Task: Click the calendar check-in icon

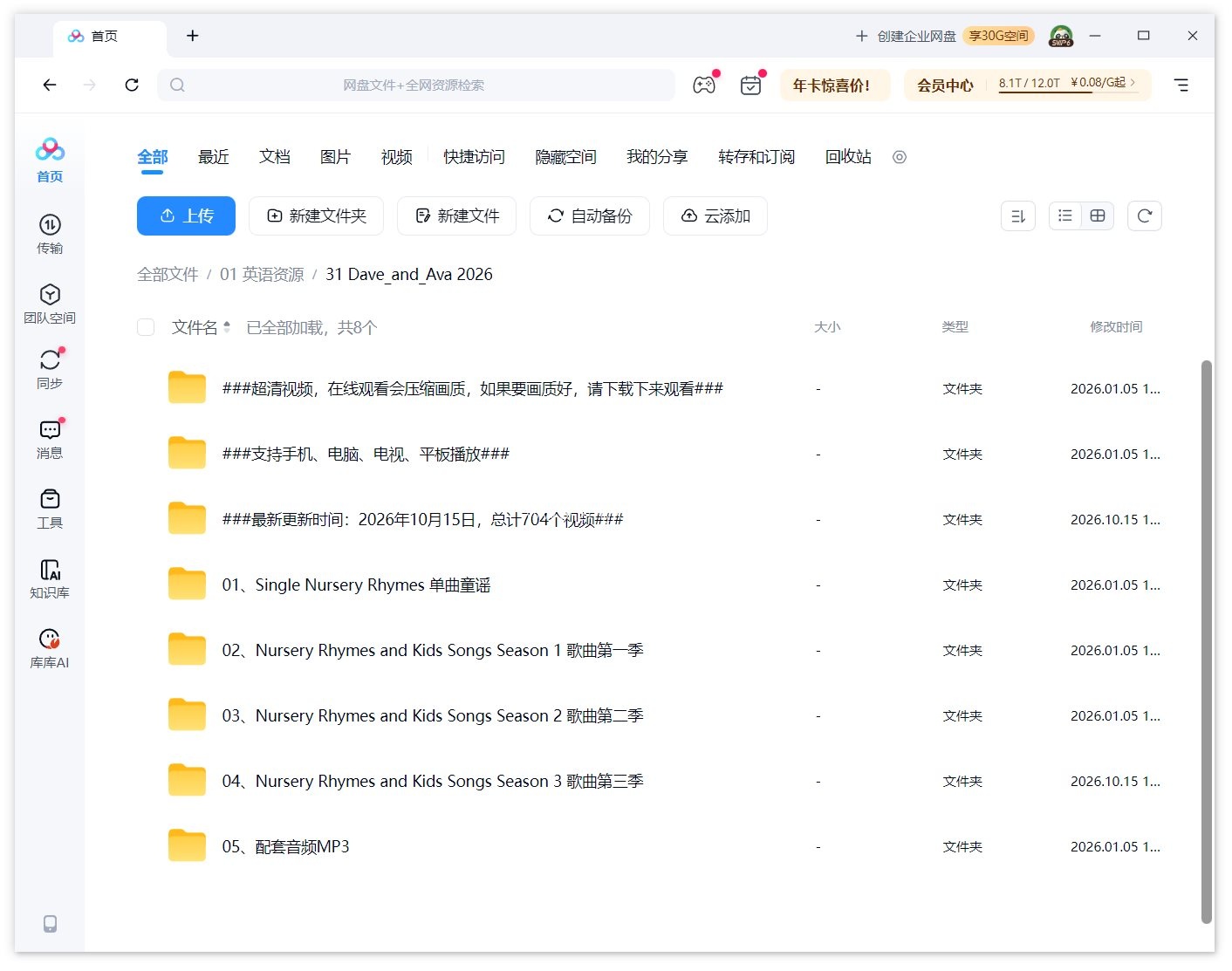Action: [750, 85]
